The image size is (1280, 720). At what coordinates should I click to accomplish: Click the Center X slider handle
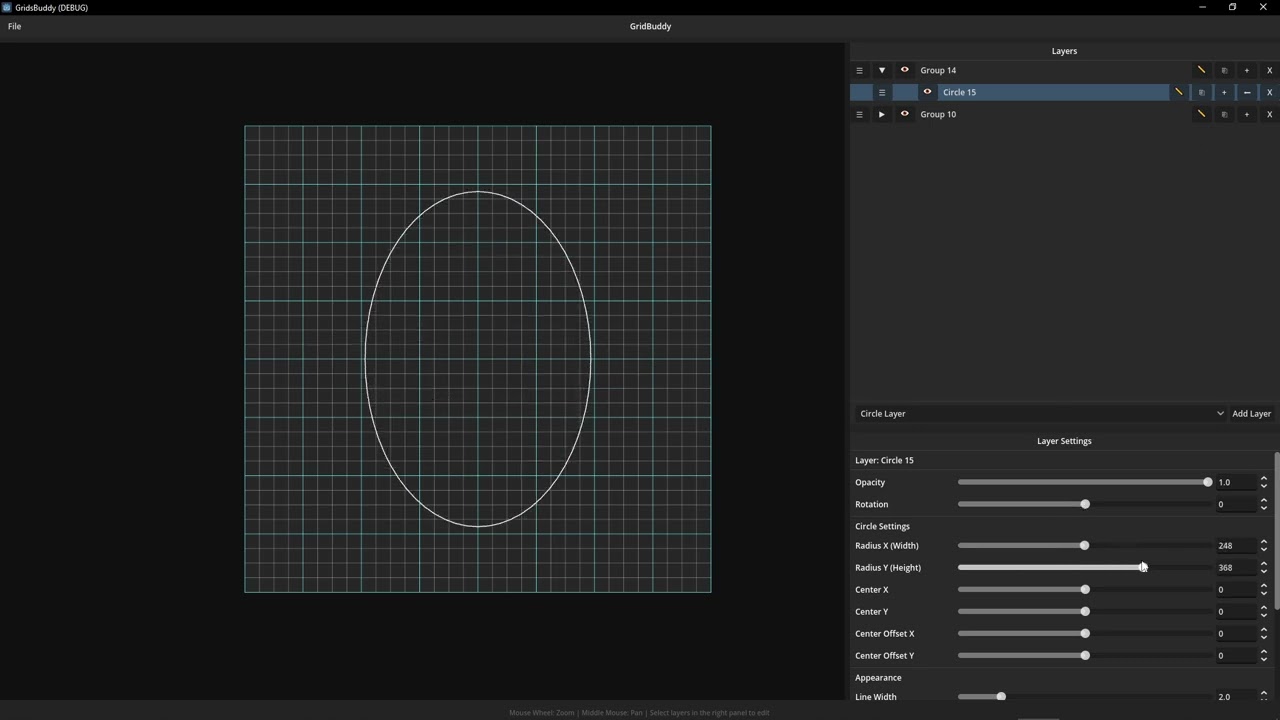click(x=1085, y=589)
